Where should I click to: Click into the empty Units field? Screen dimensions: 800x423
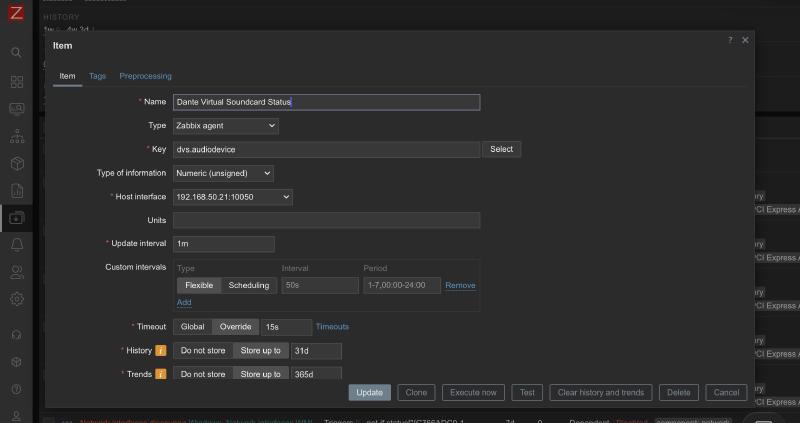point(327,220)
